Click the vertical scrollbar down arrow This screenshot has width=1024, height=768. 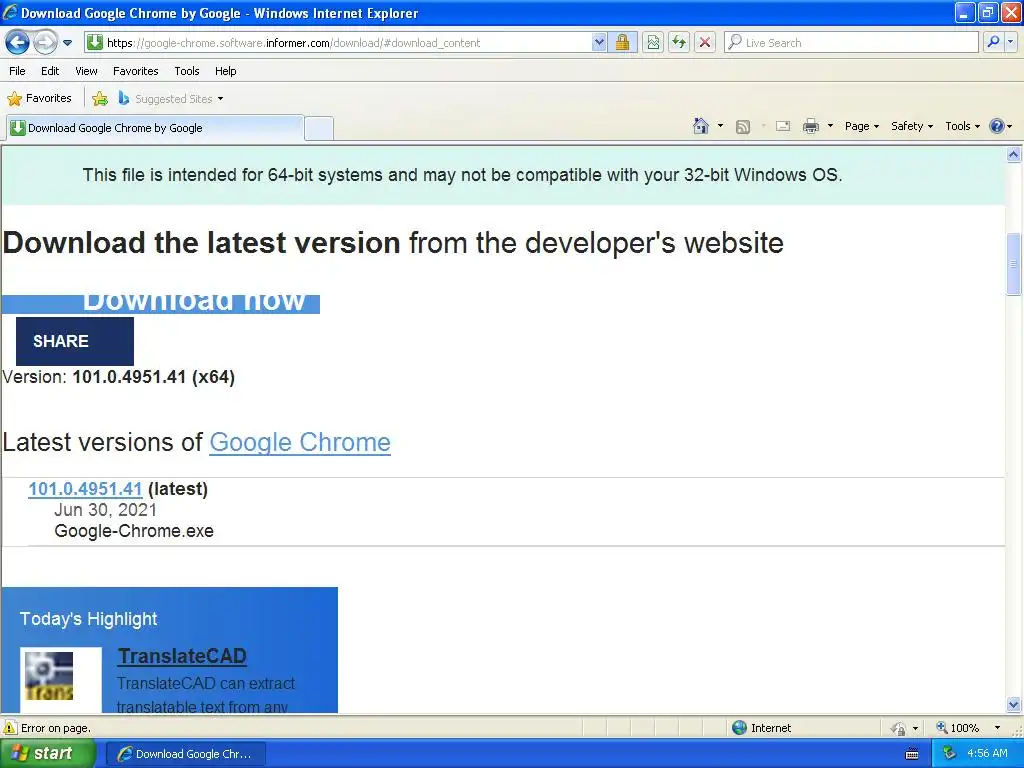pyautogui.click(x=1014, y=705)
